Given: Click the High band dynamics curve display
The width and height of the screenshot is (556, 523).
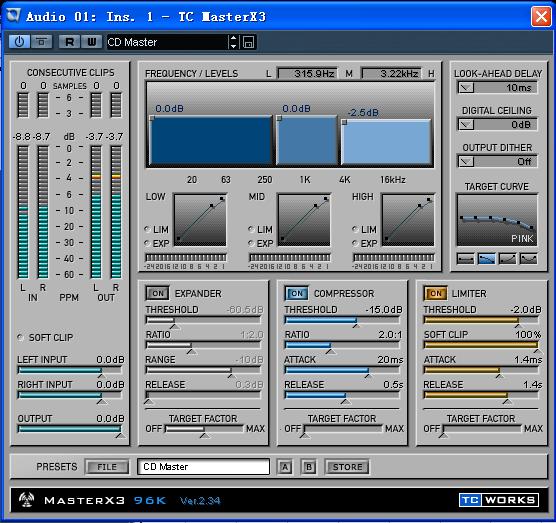Looking at the screenshot, I should (408, 220).
